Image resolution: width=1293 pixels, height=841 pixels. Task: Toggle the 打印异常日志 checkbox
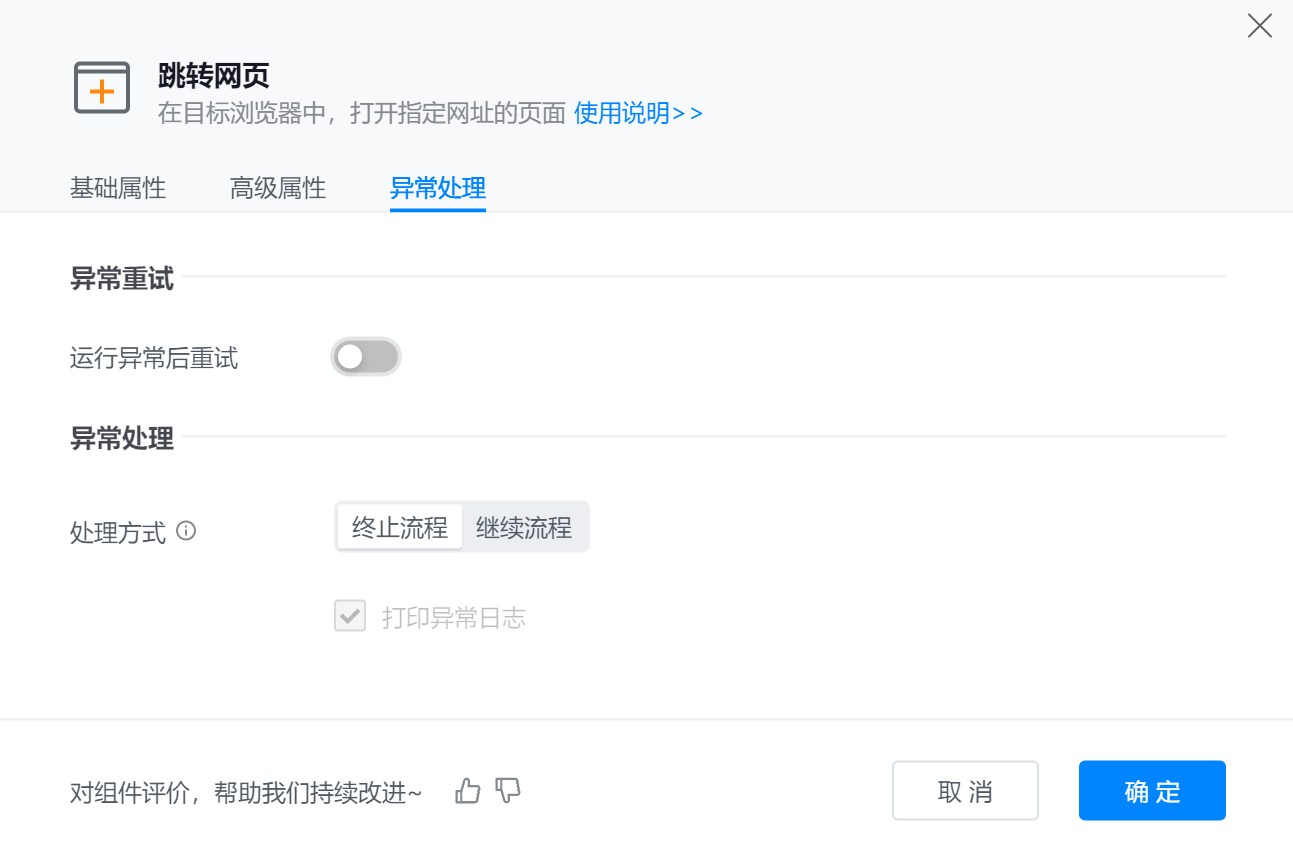350,617
